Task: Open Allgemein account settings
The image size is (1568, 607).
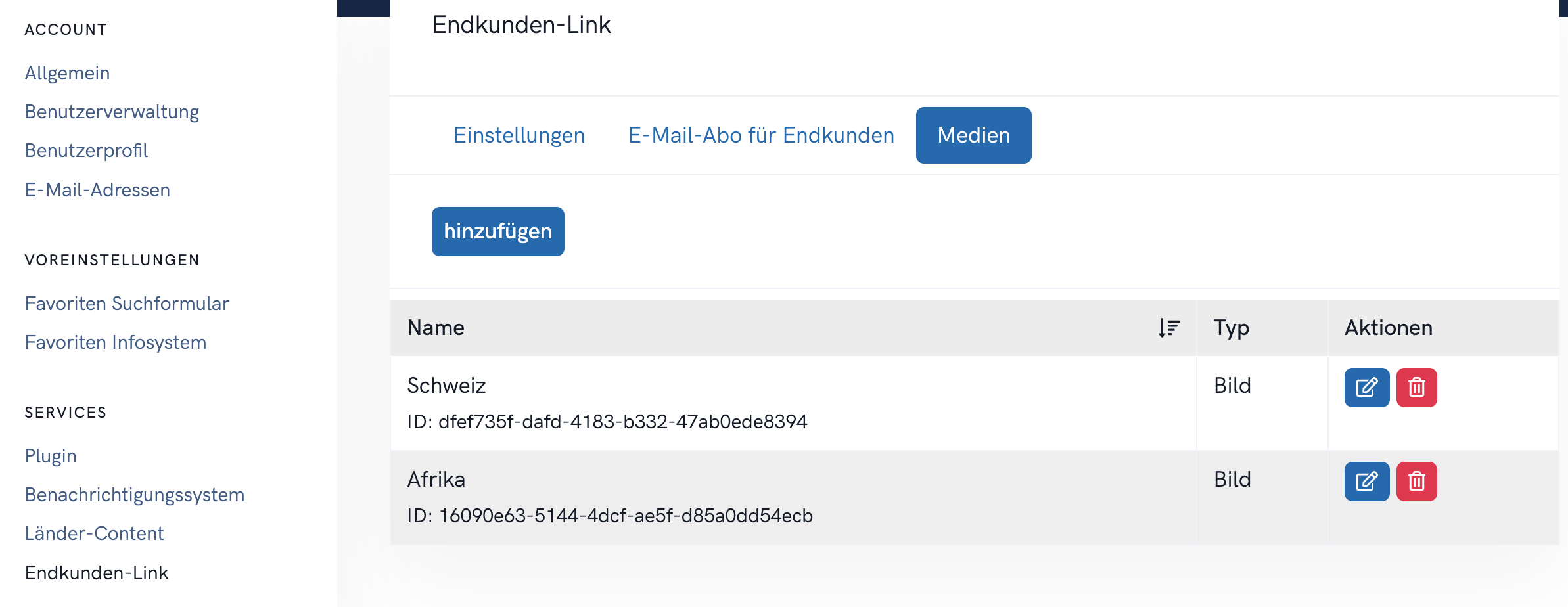Action: pyautogui.click(x=67, y=73)
